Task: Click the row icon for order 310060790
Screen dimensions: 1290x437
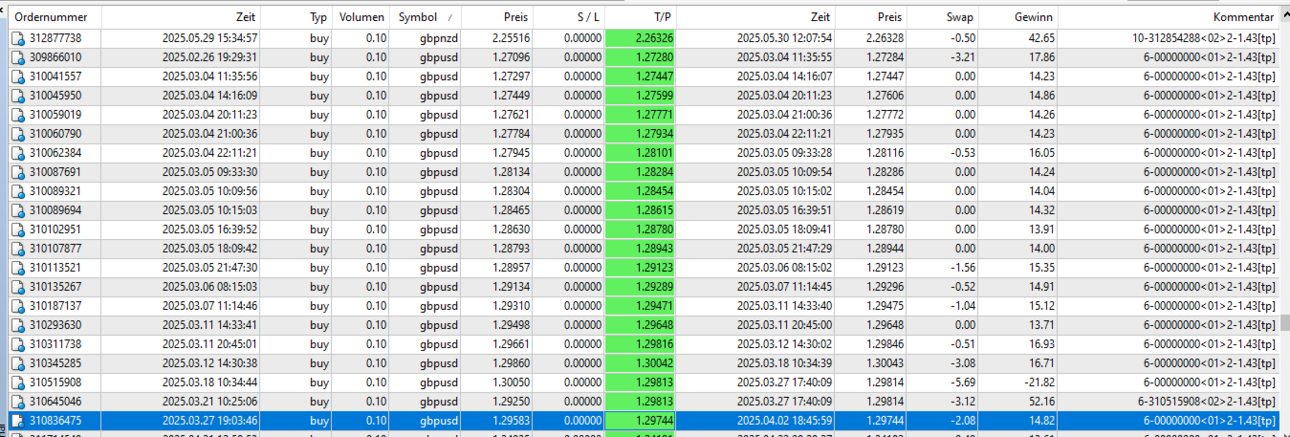Action: tap(18, 134)
